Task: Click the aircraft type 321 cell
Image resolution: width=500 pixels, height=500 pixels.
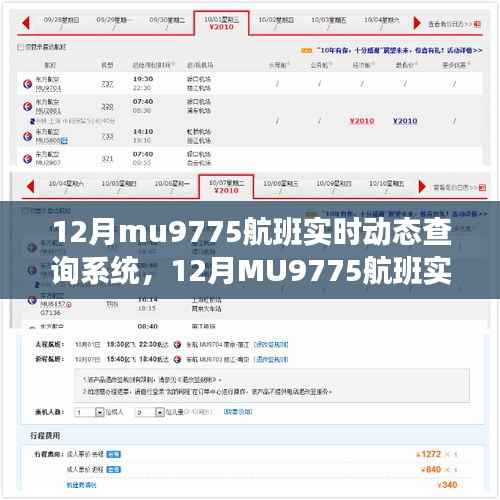Action: [x=107, y=159]
